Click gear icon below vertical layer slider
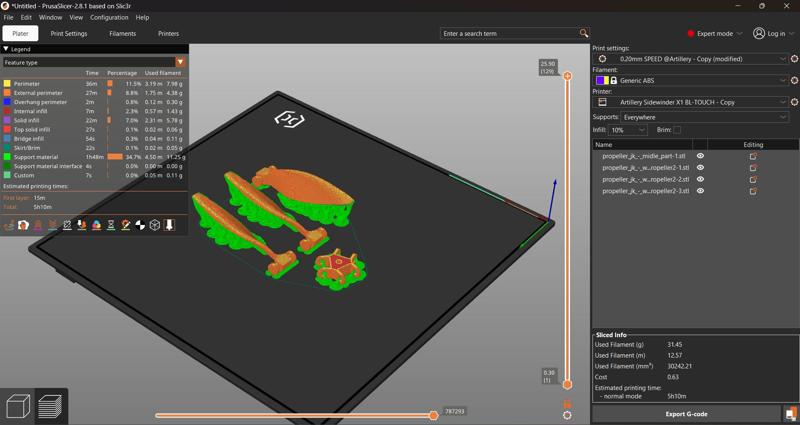Screen dimensions: 800x425 click(x=567, y=415)
